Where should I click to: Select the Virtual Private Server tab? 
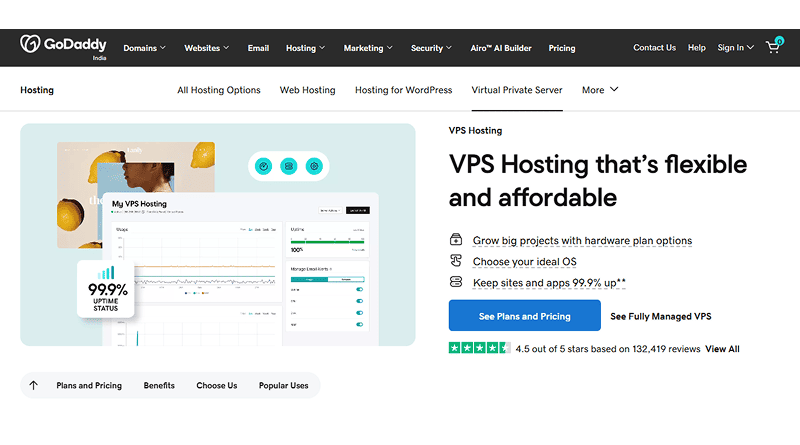point(517,90)
